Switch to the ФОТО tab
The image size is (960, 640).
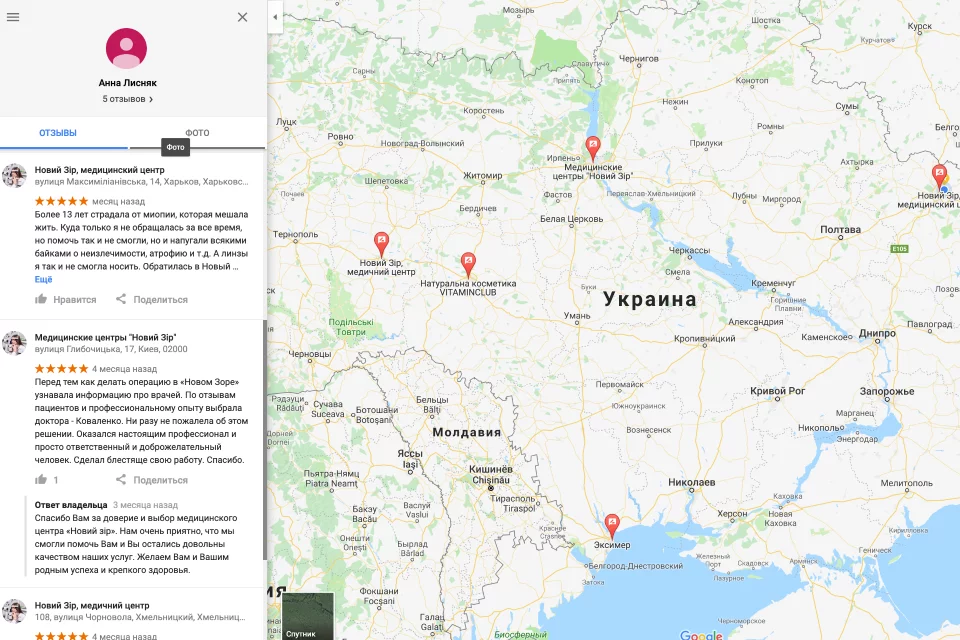pyautogui.click(x=197, y=133)
